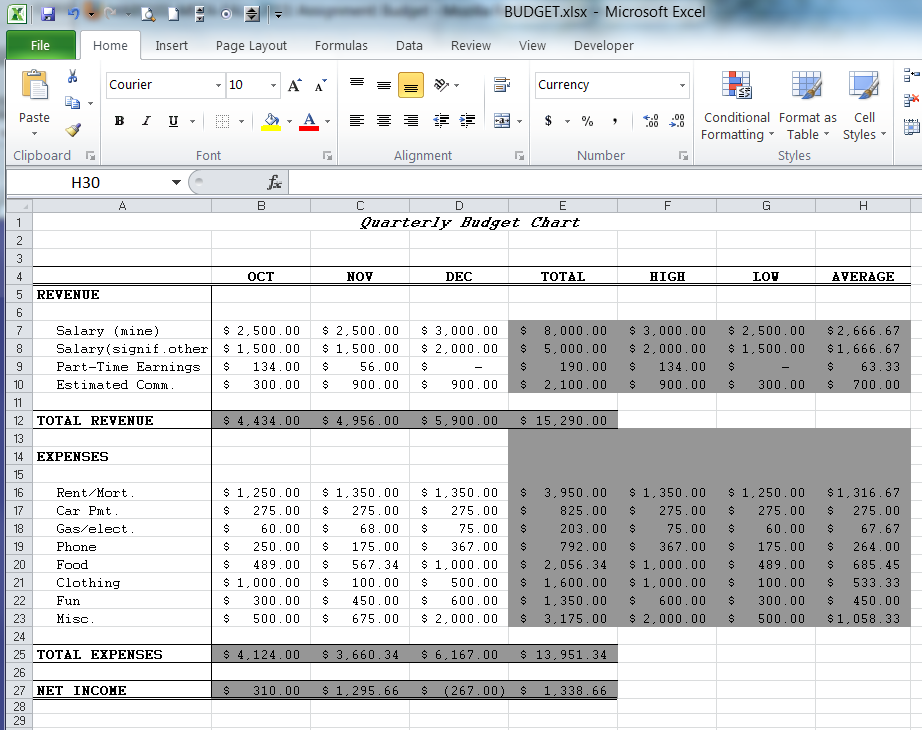
Task: Apply Comma Style
Action: 614,121
